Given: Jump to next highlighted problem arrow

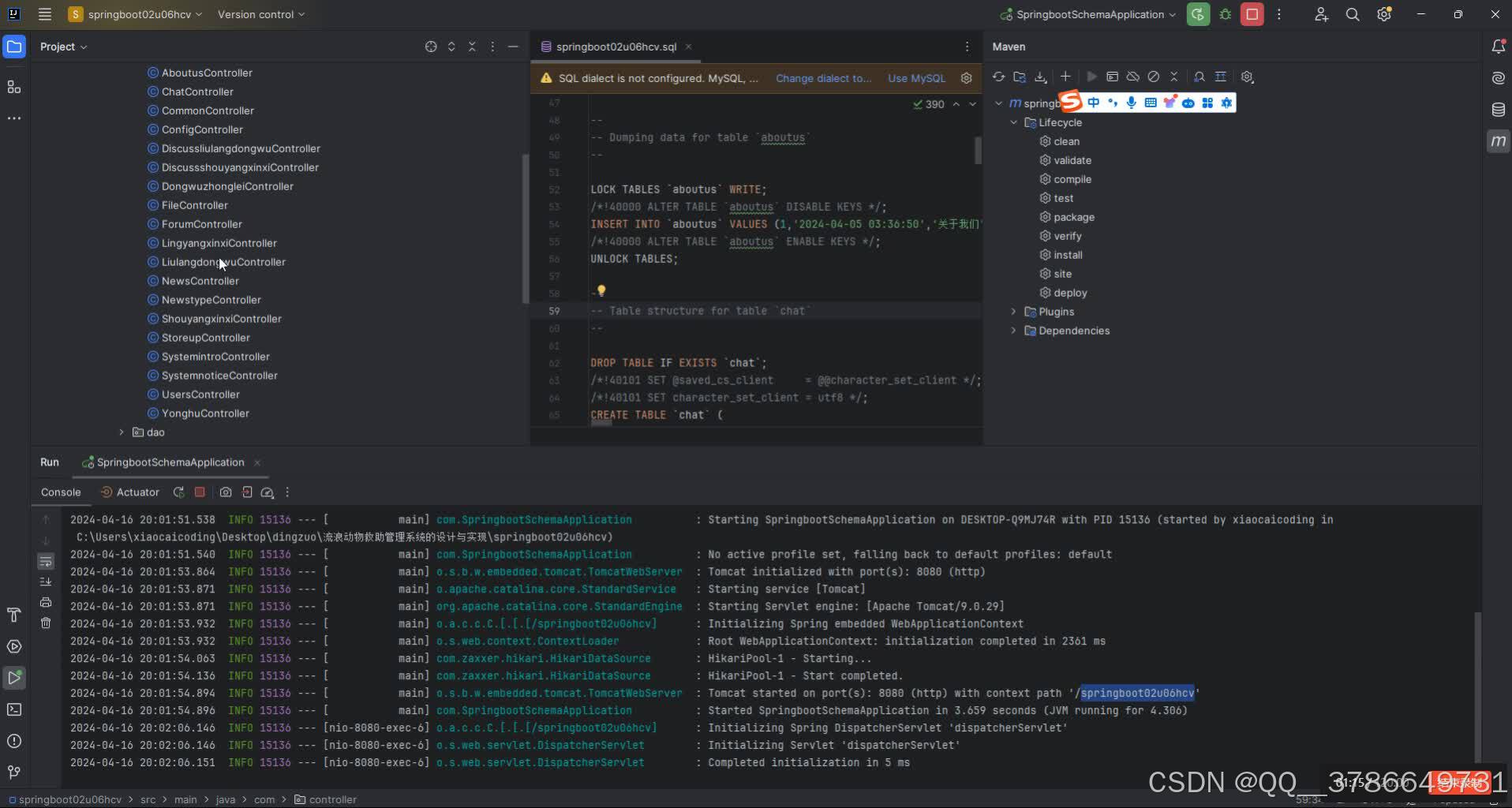Looking at the screenshot, I should coord(973,104).
